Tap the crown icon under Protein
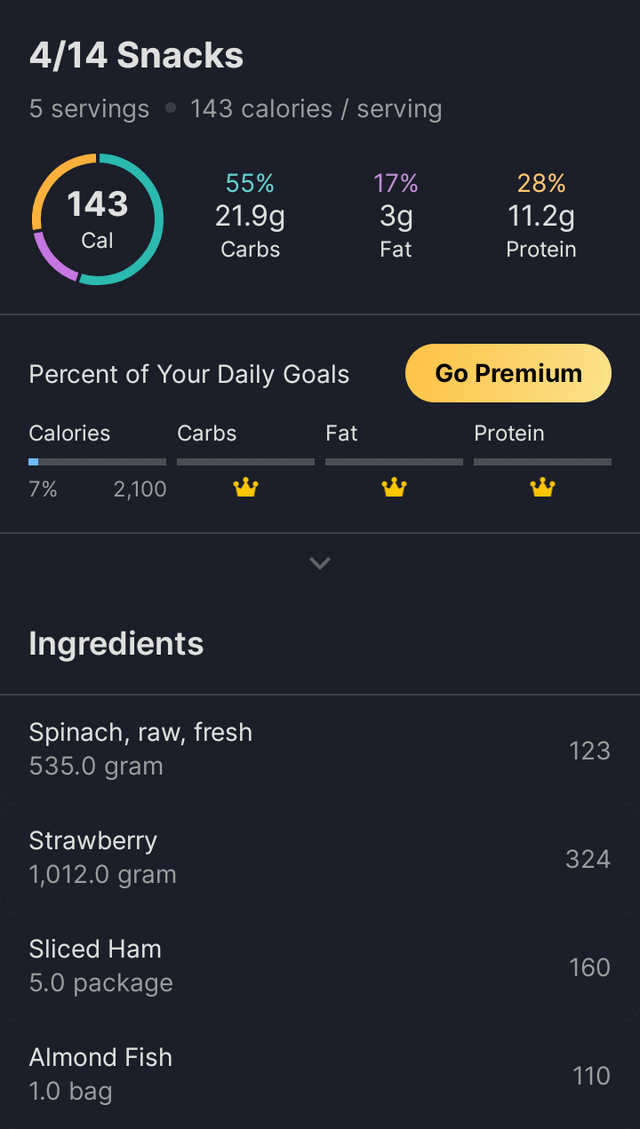 pos(542,488)
